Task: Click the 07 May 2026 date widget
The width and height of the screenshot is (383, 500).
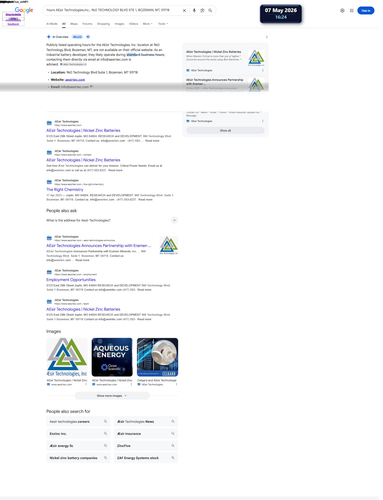Action: 281,14
